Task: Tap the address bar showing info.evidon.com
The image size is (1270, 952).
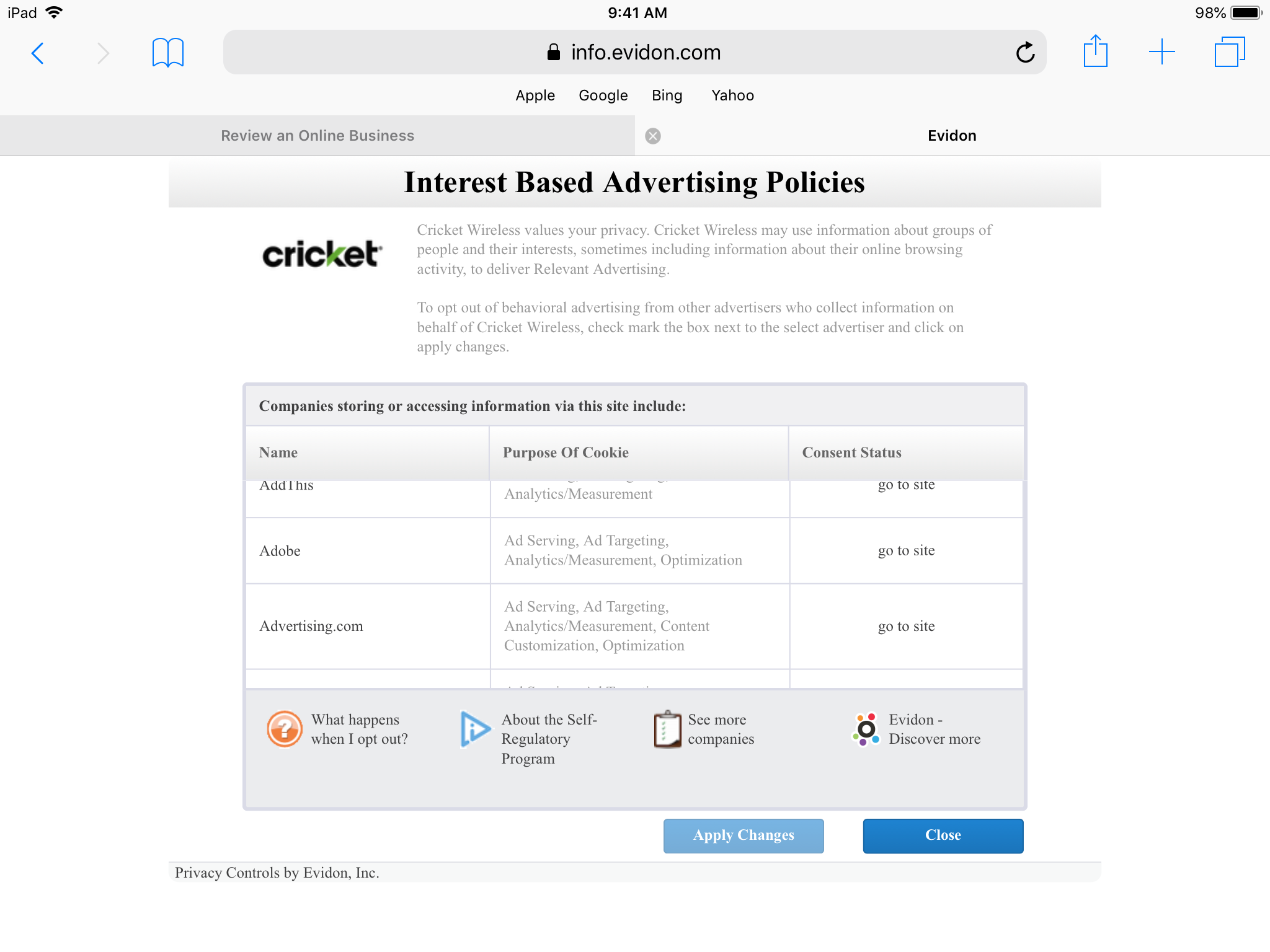Action: pos(645,52)
